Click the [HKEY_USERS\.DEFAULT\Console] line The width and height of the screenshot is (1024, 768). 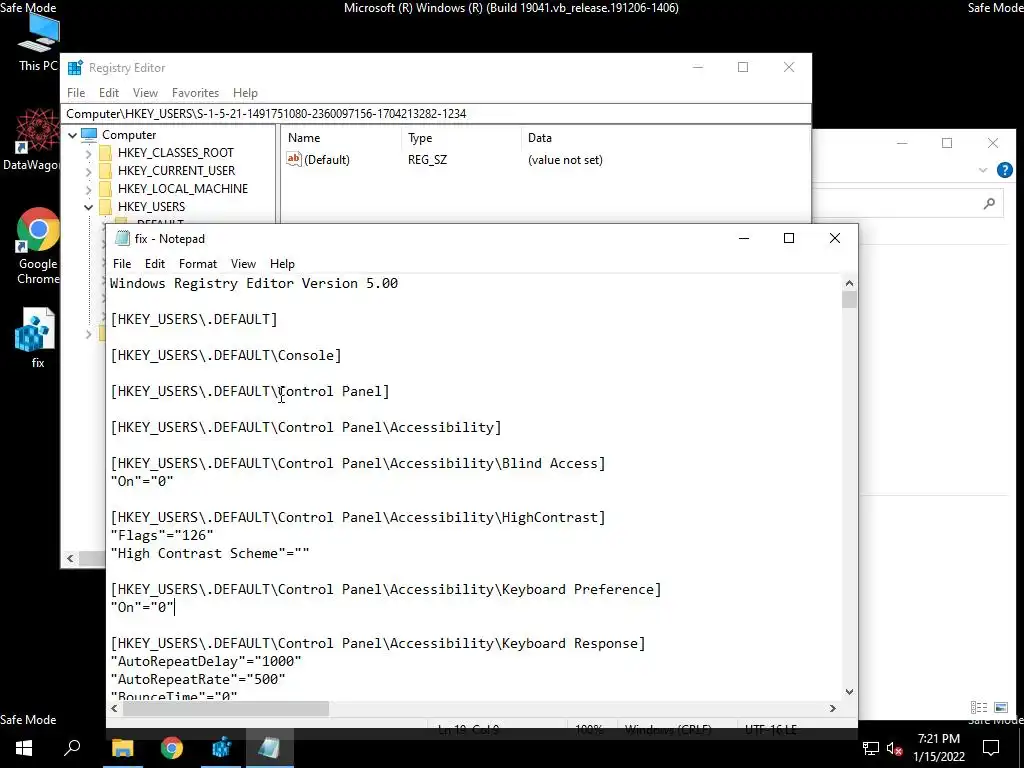pyautogui.click(x=226, y=355)
